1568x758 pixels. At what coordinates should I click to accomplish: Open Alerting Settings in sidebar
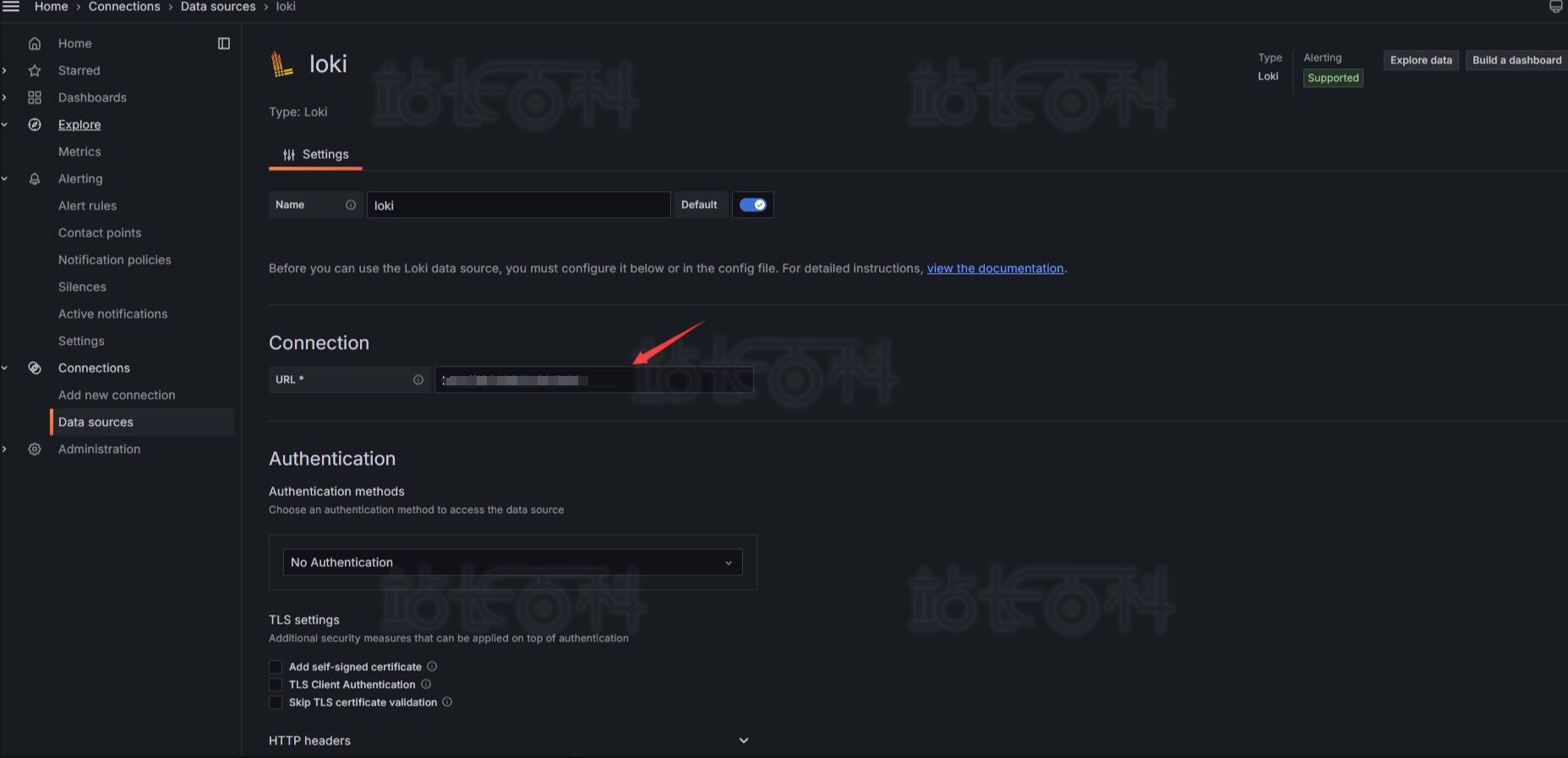[x=81, y=341]
